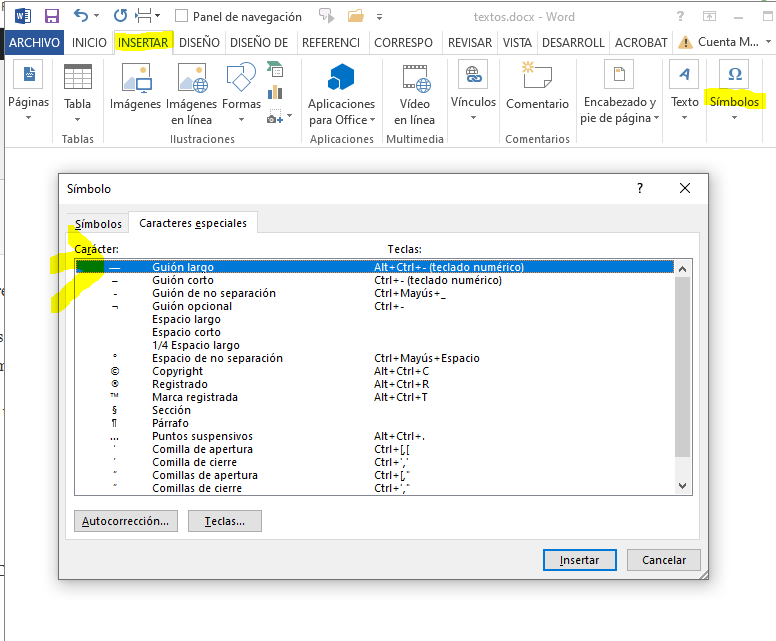Open the ARCHIVO ribbon tab
Image resolution: width=776 pixels, height=641 pixels.
[35, 43]
